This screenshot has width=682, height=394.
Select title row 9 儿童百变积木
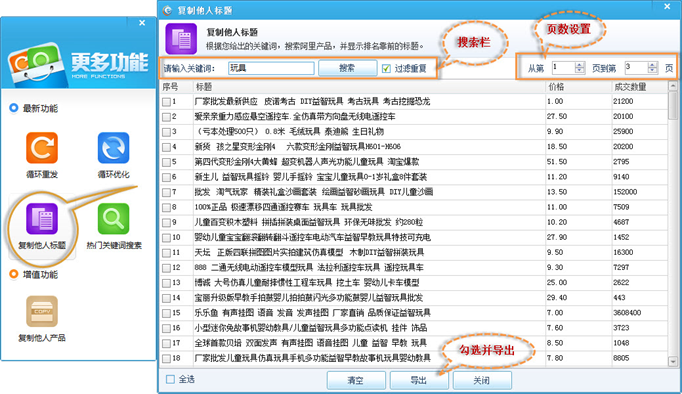[x=308, y=222]
